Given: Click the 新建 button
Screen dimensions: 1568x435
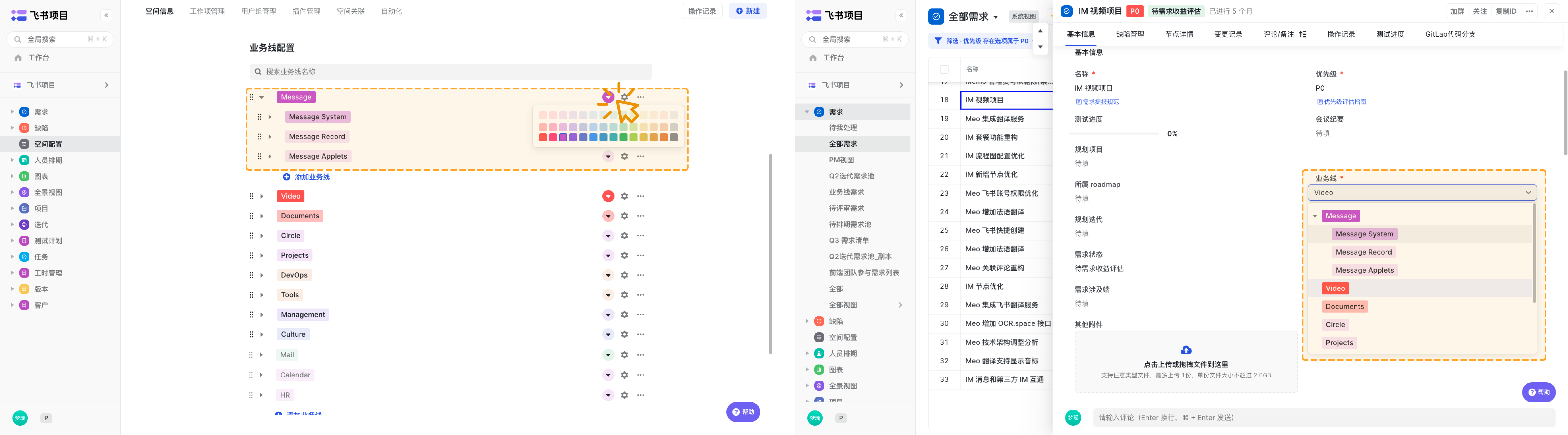Looking at the screenshot, I should pyautogui.click(x=748, y=11).
